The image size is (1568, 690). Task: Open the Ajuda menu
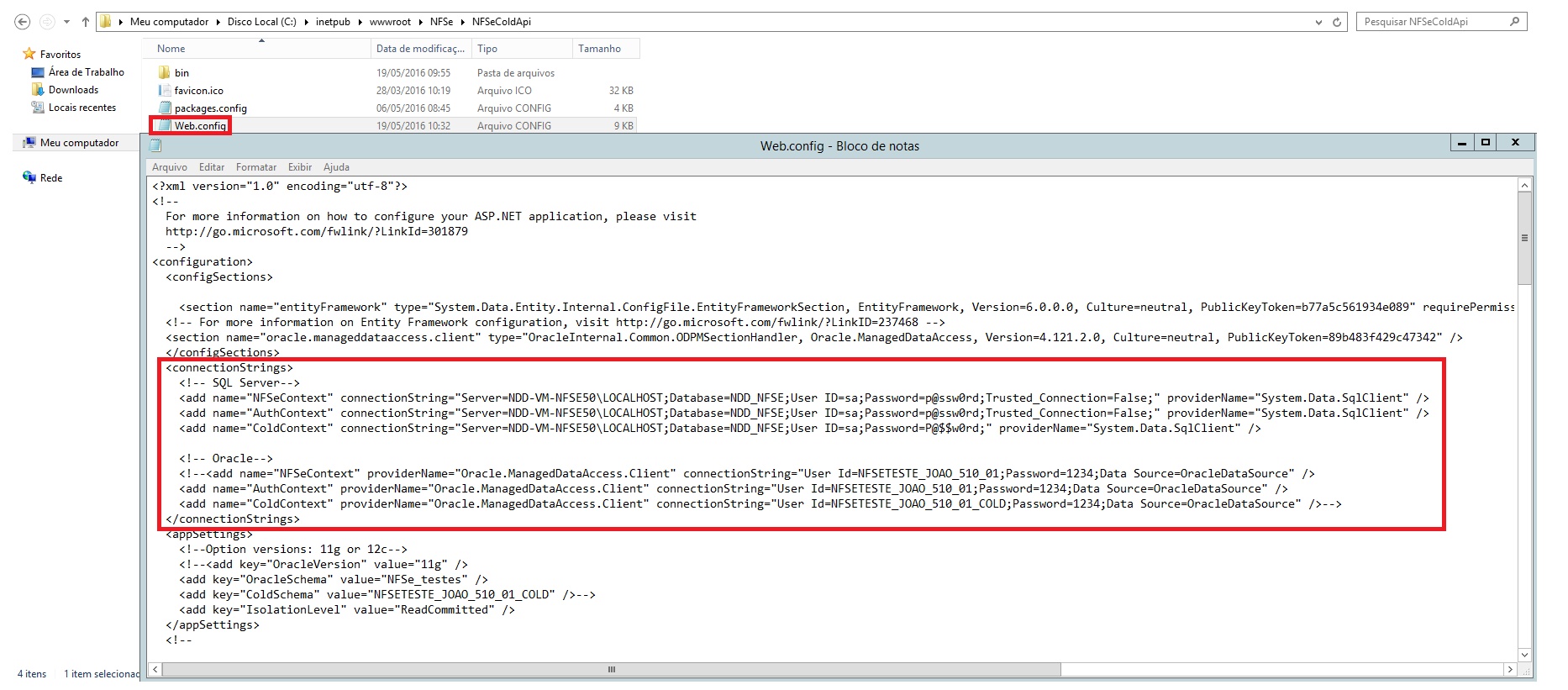pyautogui.click(x=336, y=167)
